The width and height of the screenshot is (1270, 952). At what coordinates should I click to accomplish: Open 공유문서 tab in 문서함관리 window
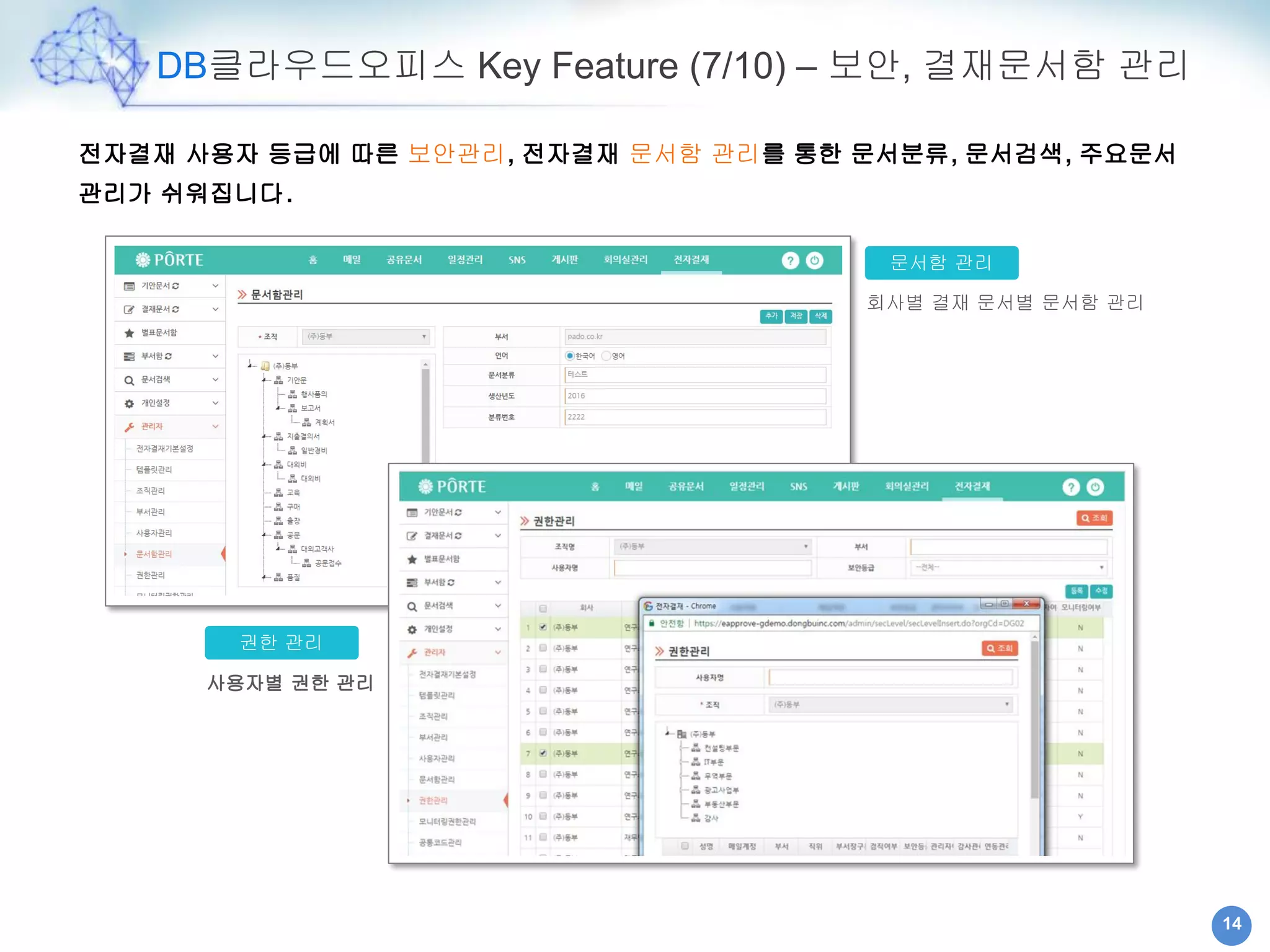(404, 260)
